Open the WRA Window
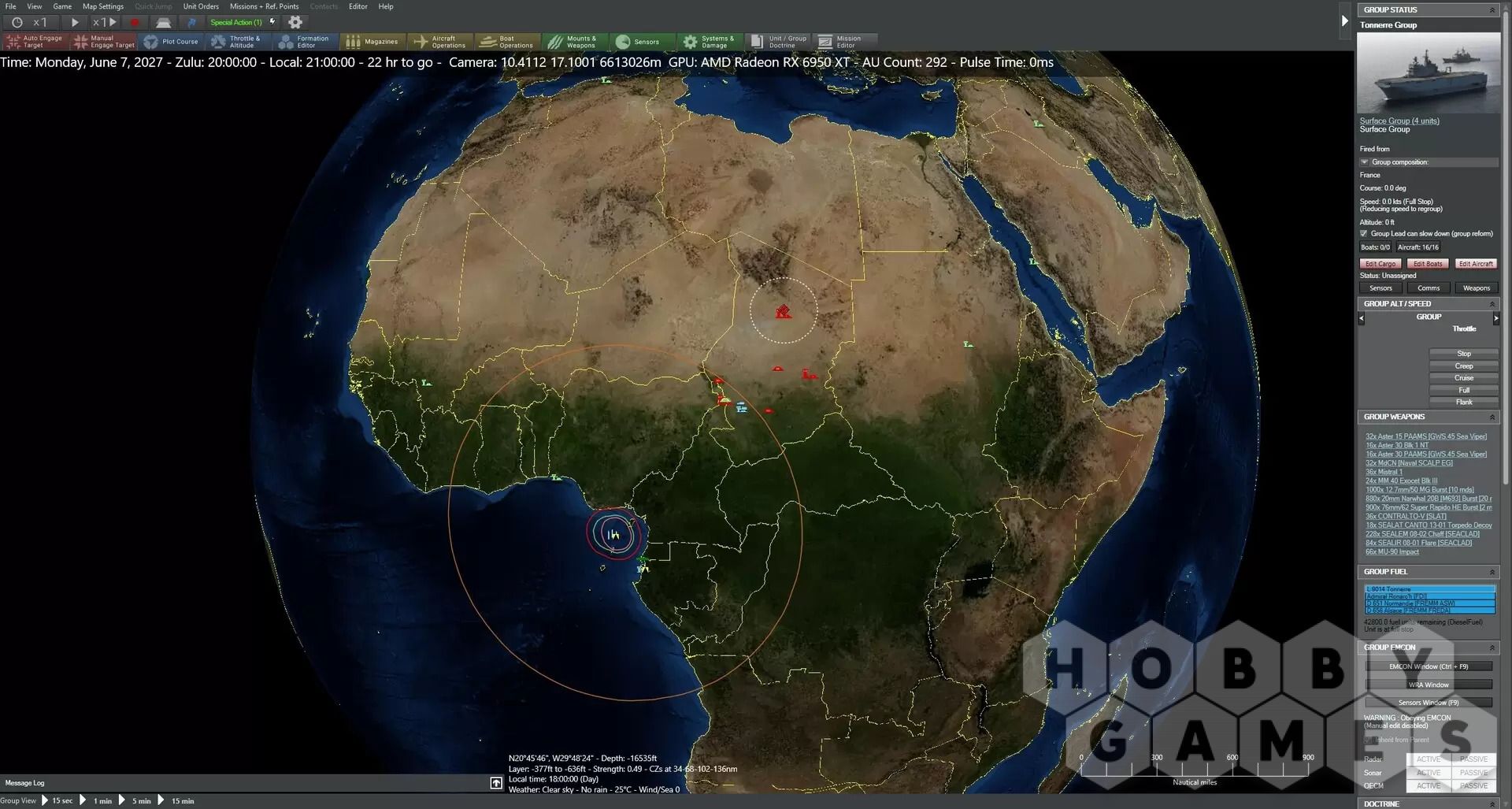The height and width of the screenshot is (809, 1512). [x=1429, y=685]
